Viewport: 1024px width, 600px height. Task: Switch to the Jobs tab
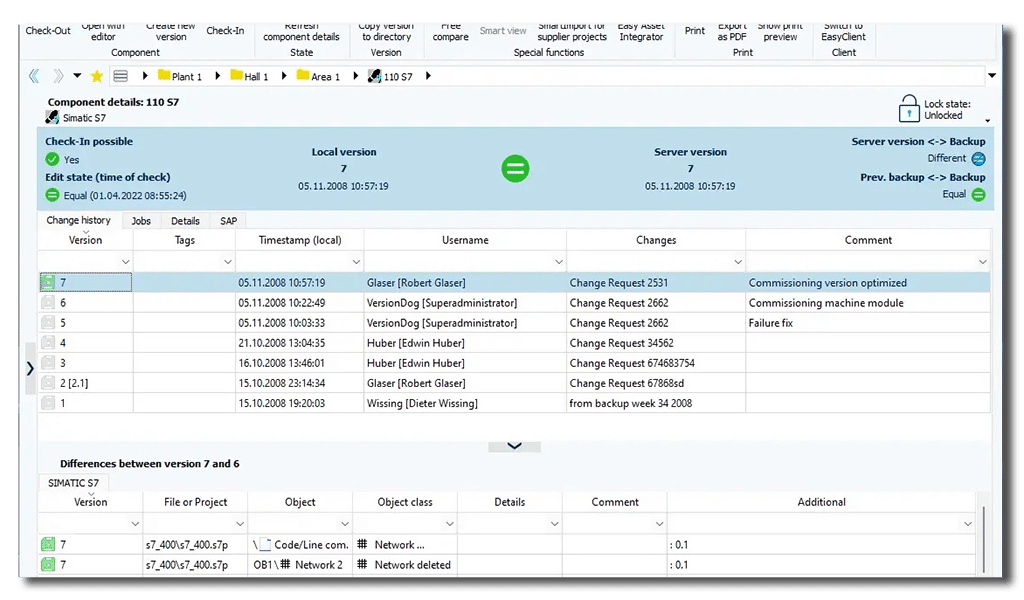141,221
